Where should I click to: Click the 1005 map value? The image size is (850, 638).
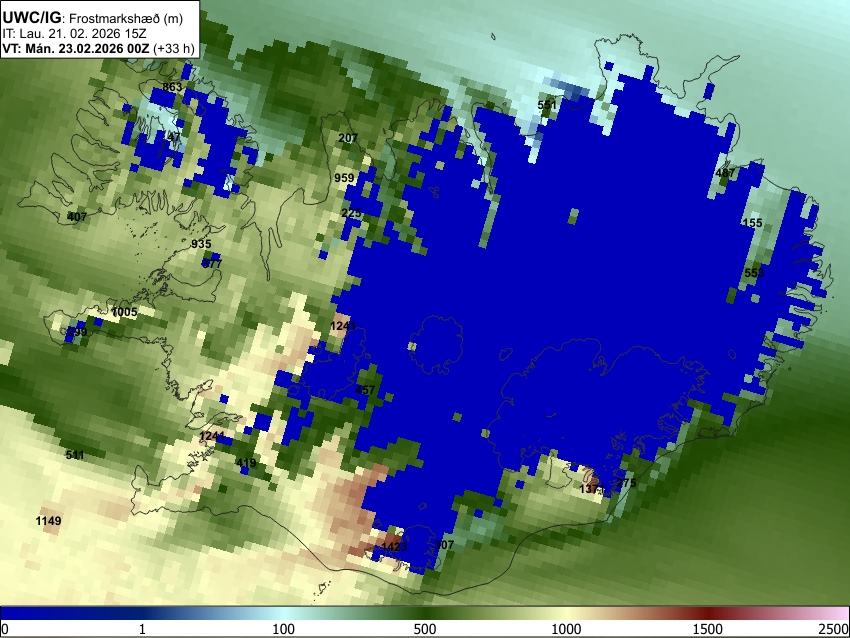[124, 312]
